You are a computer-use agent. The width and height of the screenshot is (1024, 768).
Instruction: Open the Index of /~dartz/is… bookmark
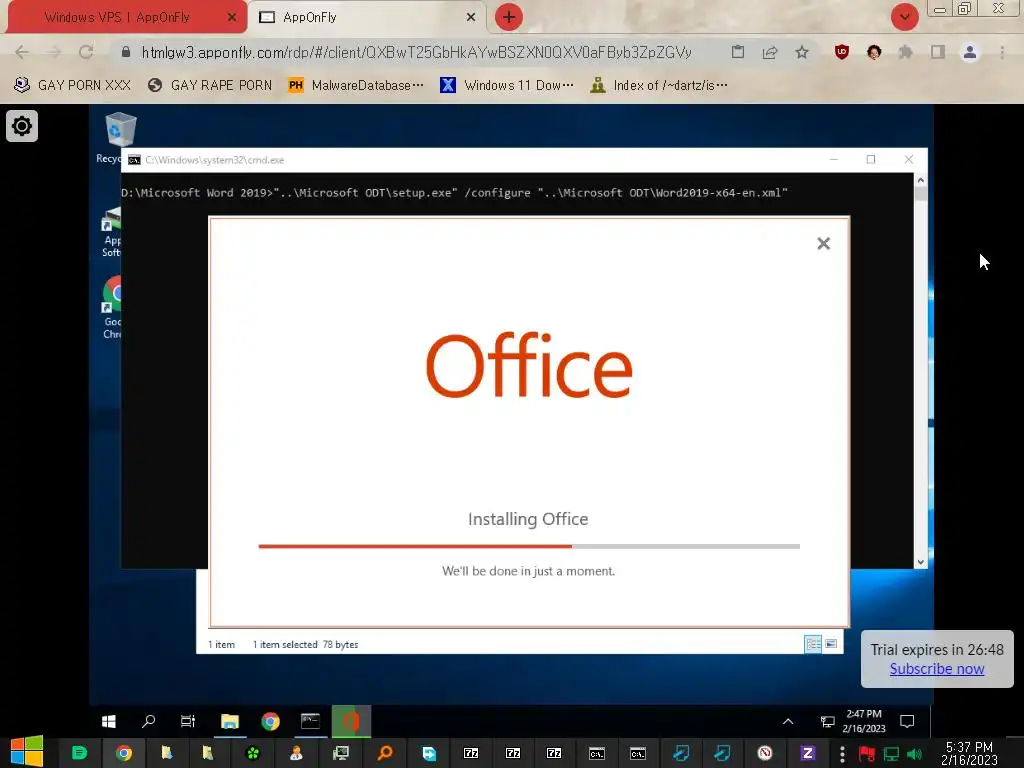pyautogui.click(x=658, y=86)
